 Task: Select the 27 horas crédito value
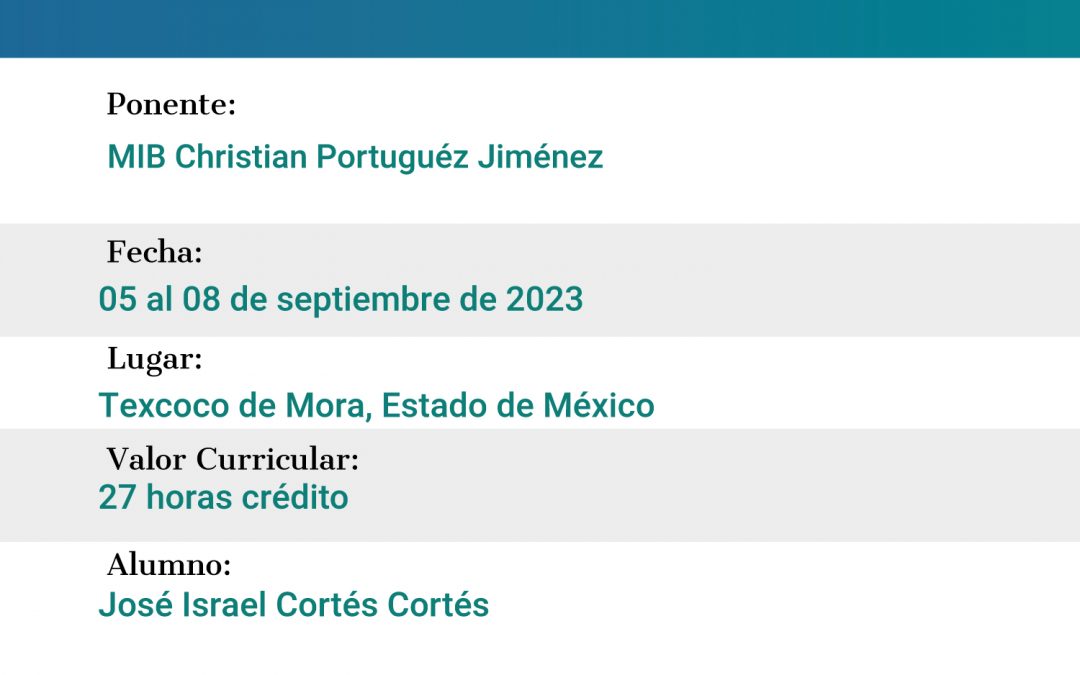(223, 497)
